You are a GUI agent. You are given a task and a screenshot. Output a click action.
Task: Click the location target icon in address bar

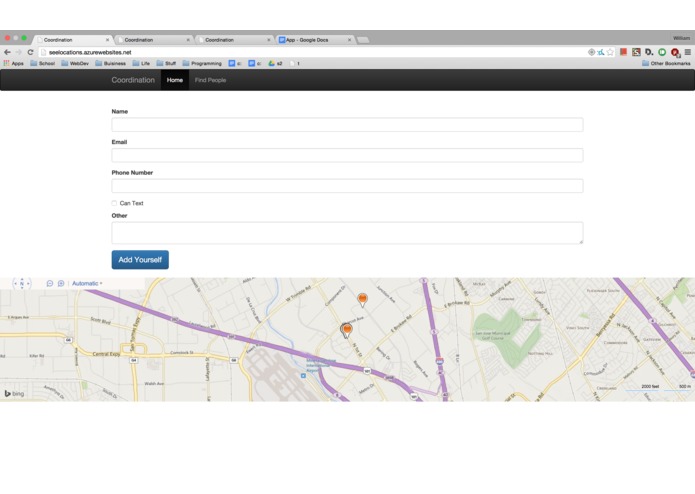(591, 52)
